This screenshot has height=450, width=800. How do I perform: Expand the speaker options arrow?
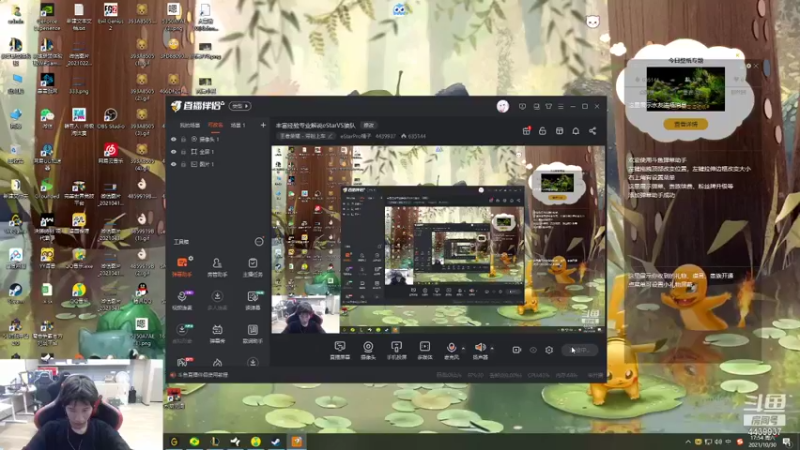click(492, 348)
